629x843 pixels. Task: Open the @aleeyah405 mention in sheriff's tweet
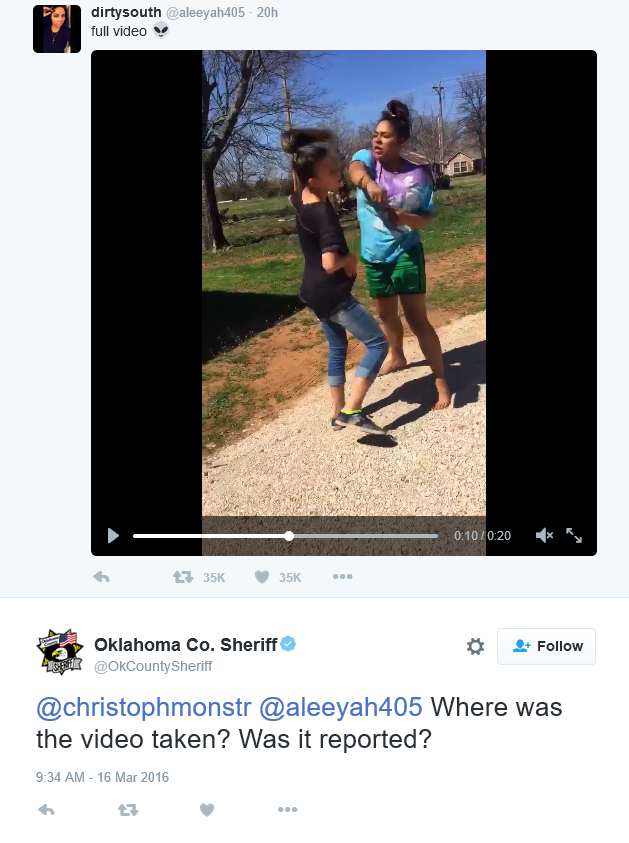[341, 707]
